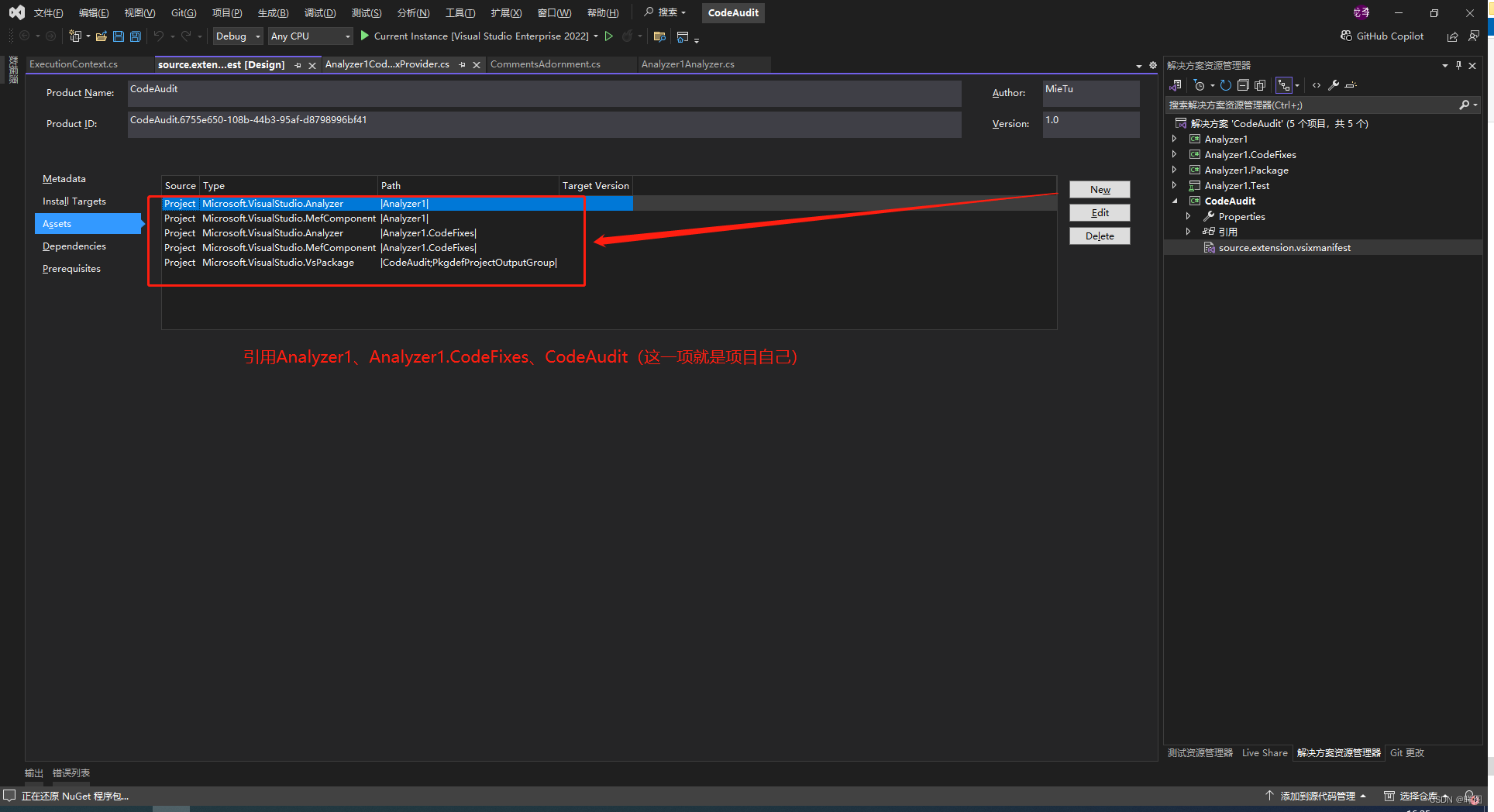Screen dimensions: 1494x812
Task: Expand the Analyzer1.Package project node
Action: (x=1175, y=170)
